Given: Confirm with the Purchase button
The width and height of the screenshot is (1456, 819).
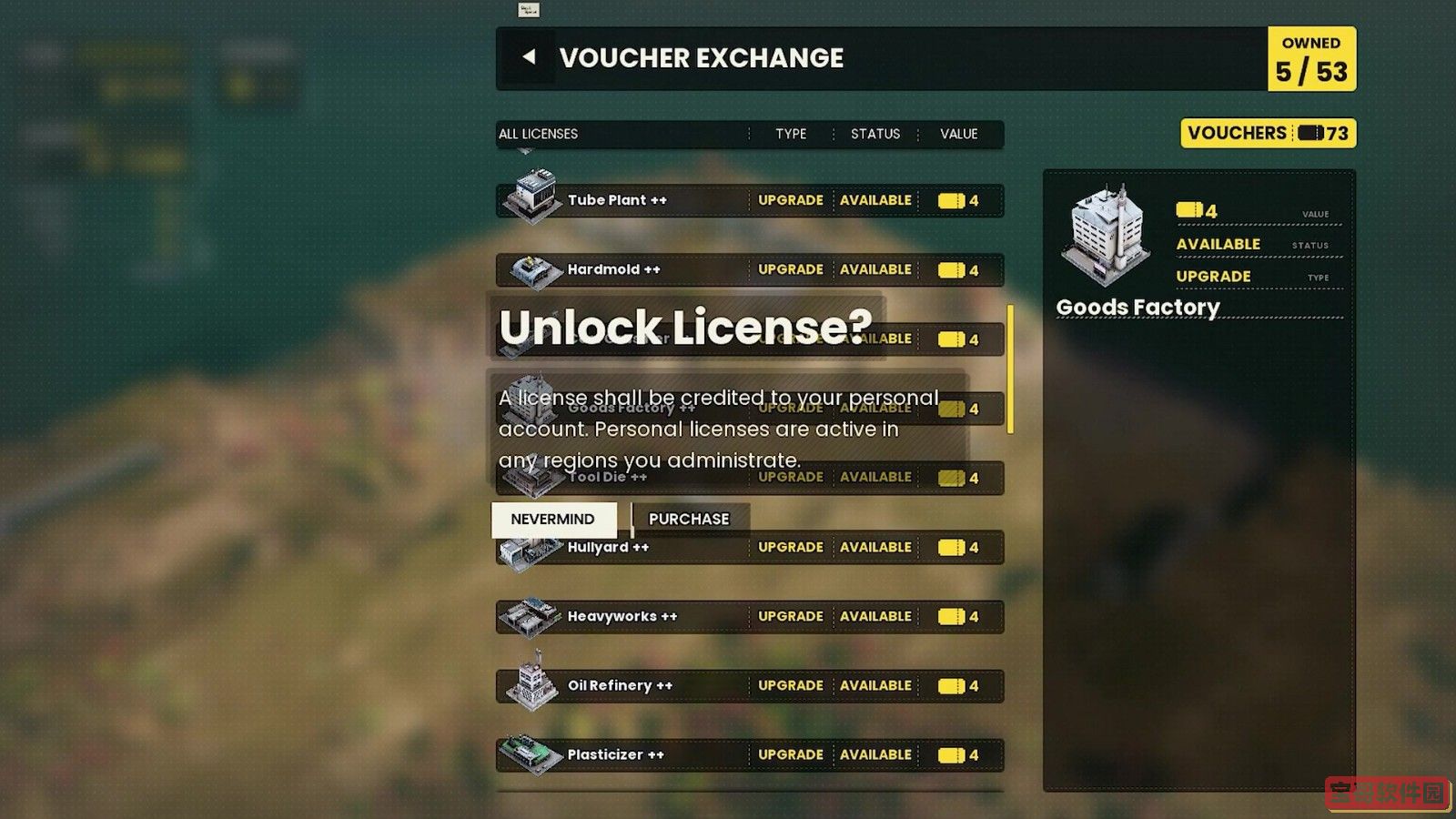Looking at the screenshot, I should [x=689, y=519].
